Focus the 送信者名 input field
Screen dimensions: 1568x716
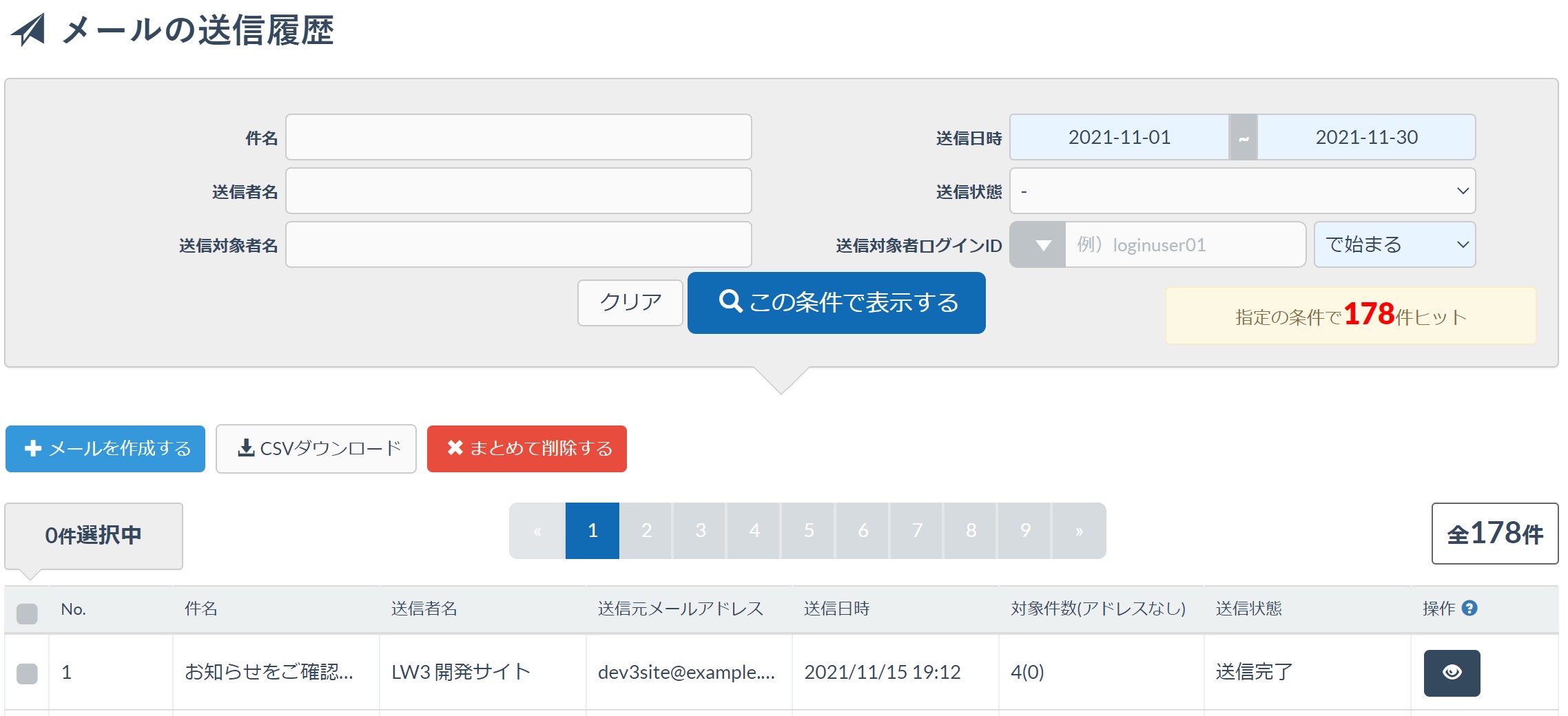519,191
